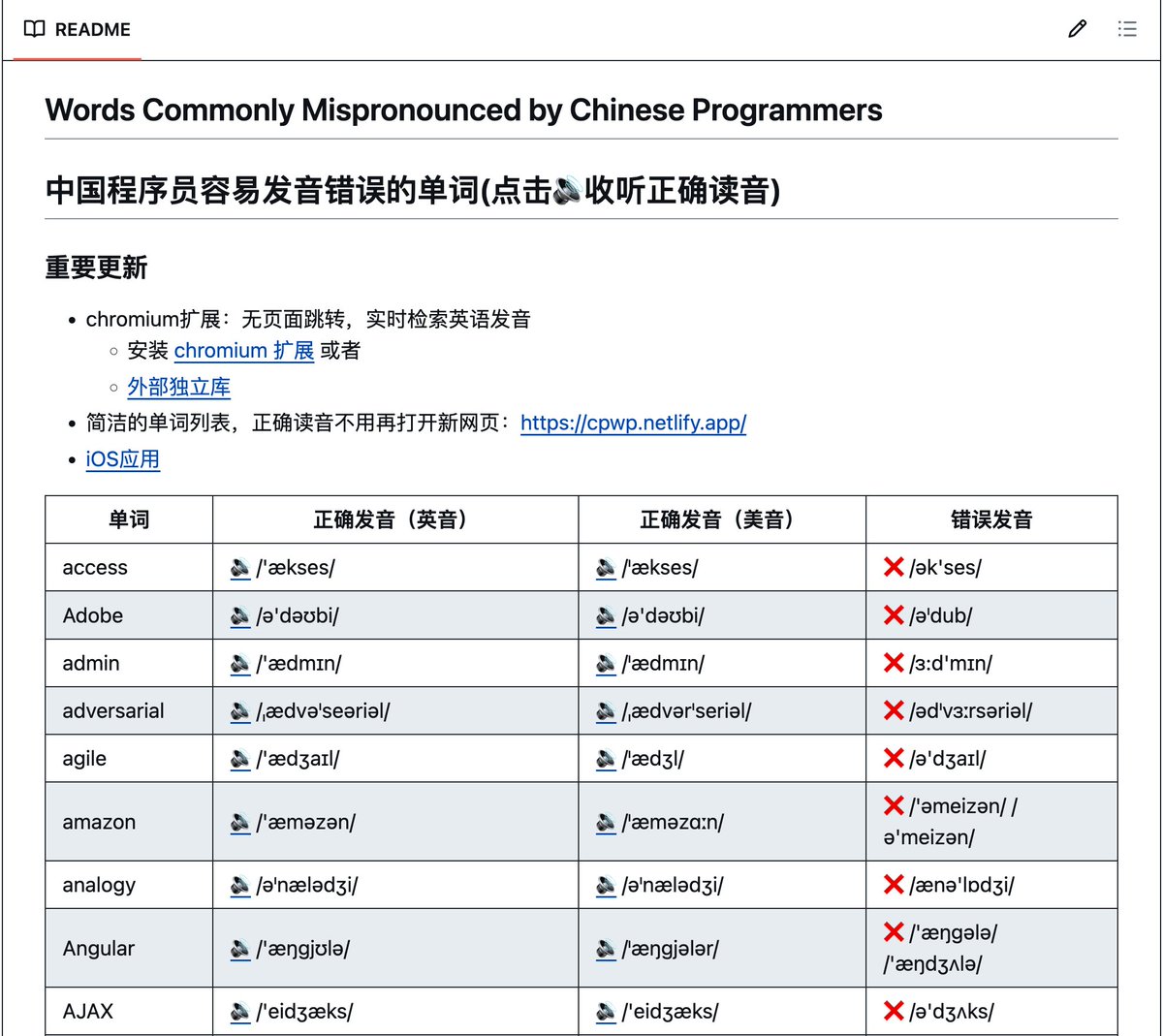Click heading 'Words Commonly Mispronounced by Chinese Programmers'
Viewport: 1163px width, 1036px height.
pos(463,110)
